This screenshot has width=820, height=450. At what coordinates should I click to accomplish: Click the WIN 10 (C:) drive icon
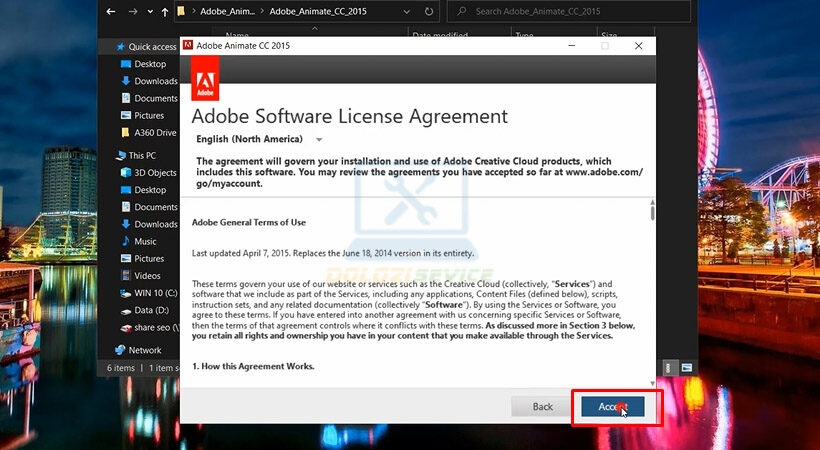(x=126, y=293)
